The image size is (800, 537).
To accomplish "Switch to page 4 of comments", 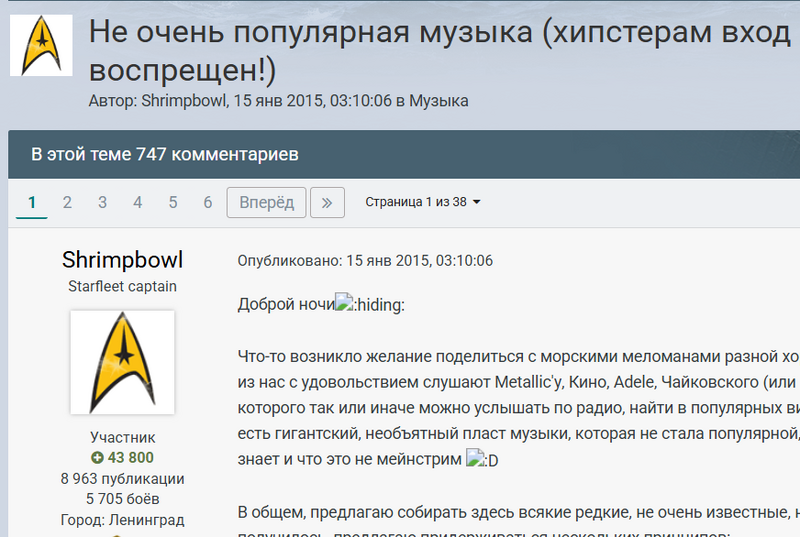I will [x=137, y=202].
